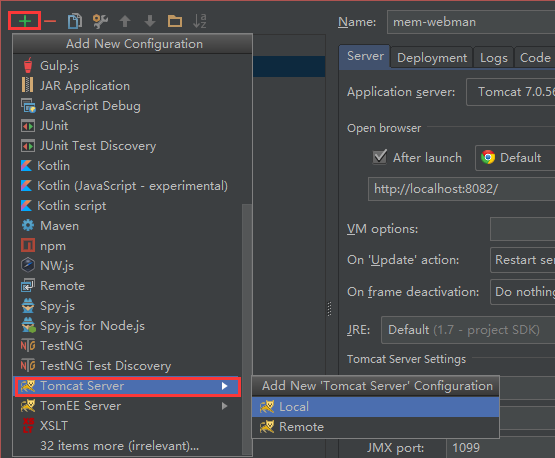Click the move up arrow icon
The image size is (555, 458).
click(x=125, y=21)
